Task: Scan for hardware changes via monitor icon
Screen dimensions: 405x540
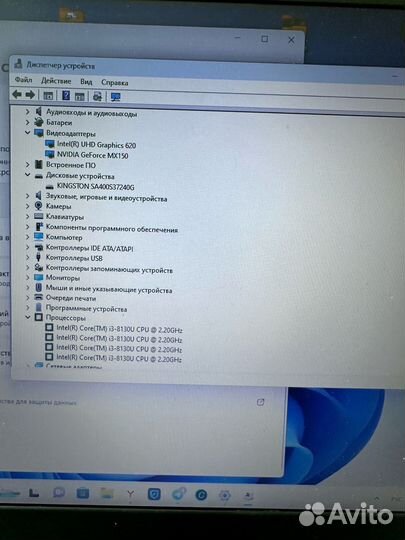Action: 115,97
